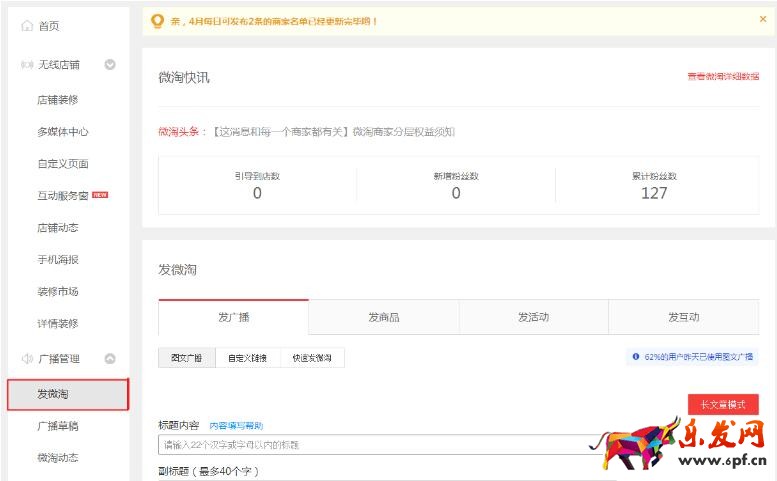Choose the 图文广播 sub-option

186,357
